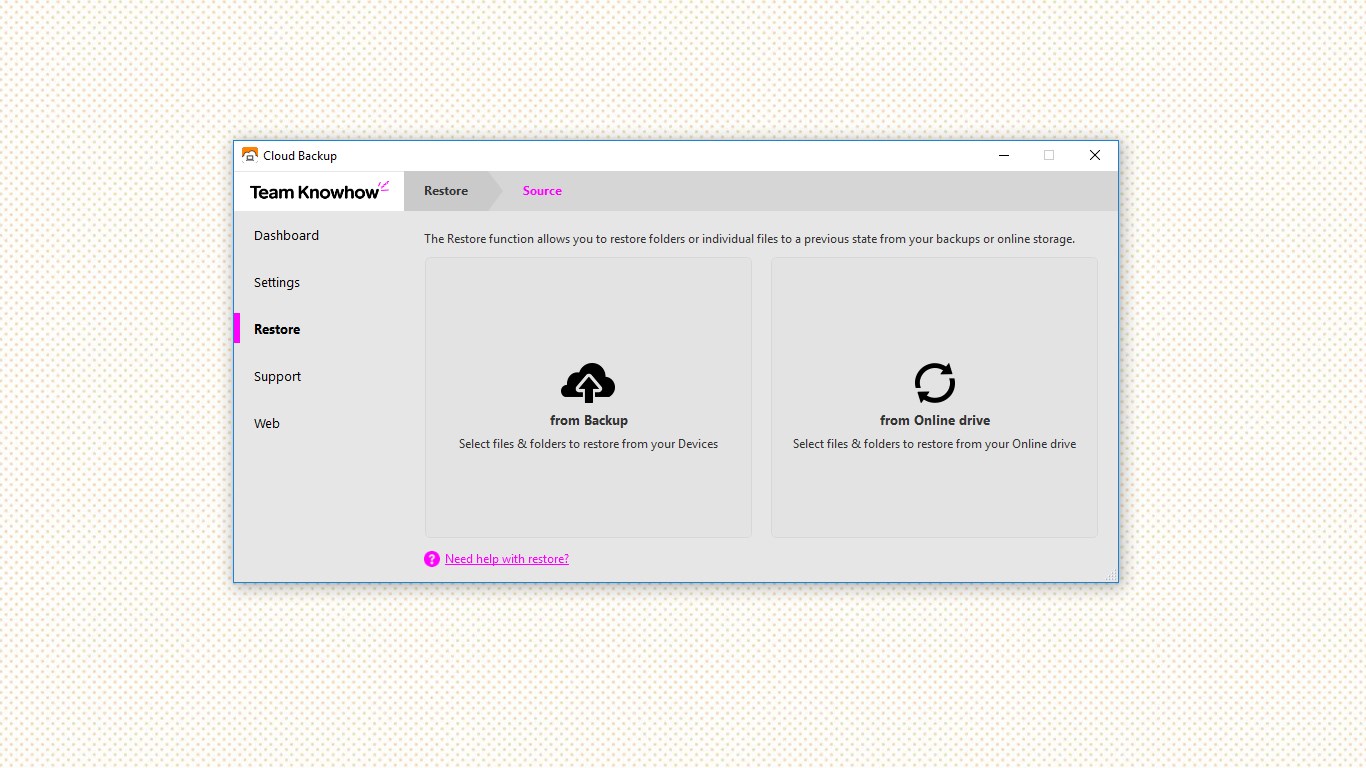Maximize the Cloud Backup window
1366x768 pixels.
1049,155
